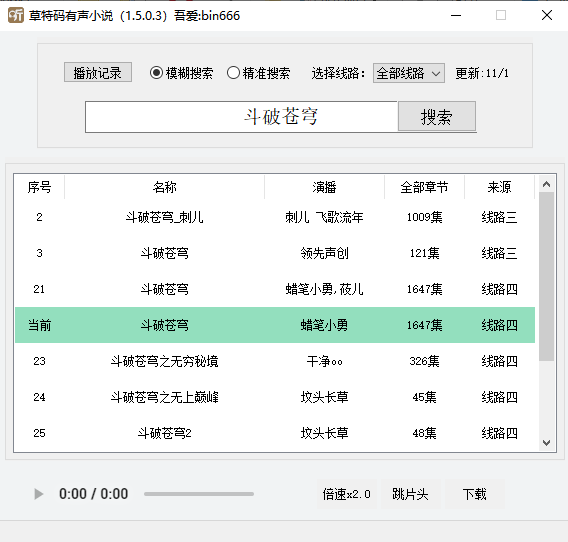Toggle the 倍速x2.0 playback speed

[x=347, y=494]
